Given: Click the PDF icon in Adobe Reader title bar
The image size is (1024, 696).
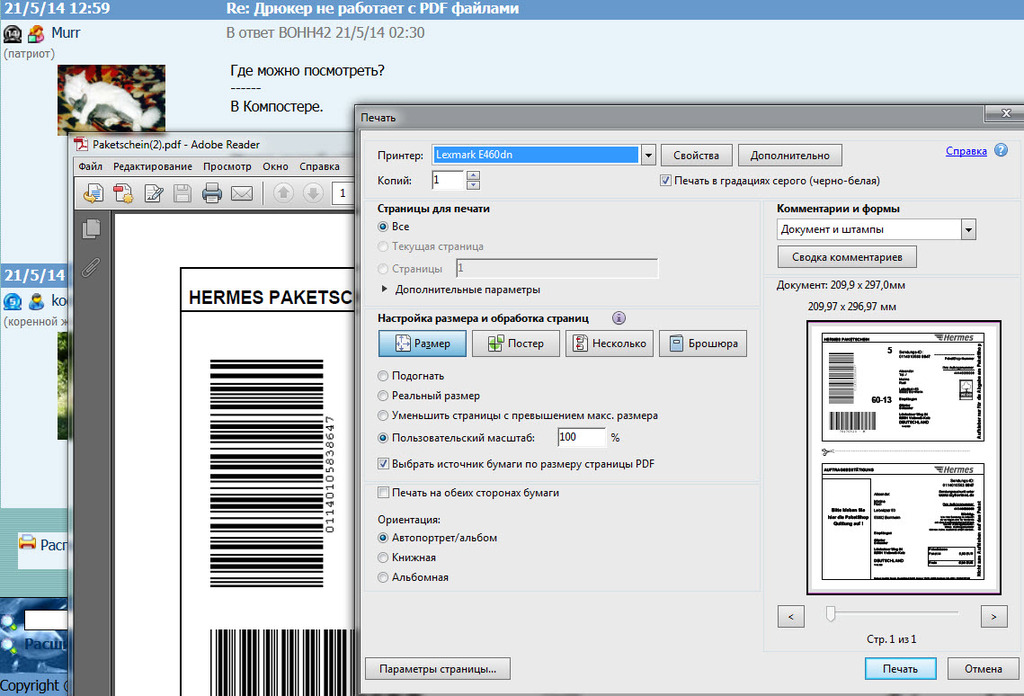Looking at the screenshot, I should coord(81,144).
